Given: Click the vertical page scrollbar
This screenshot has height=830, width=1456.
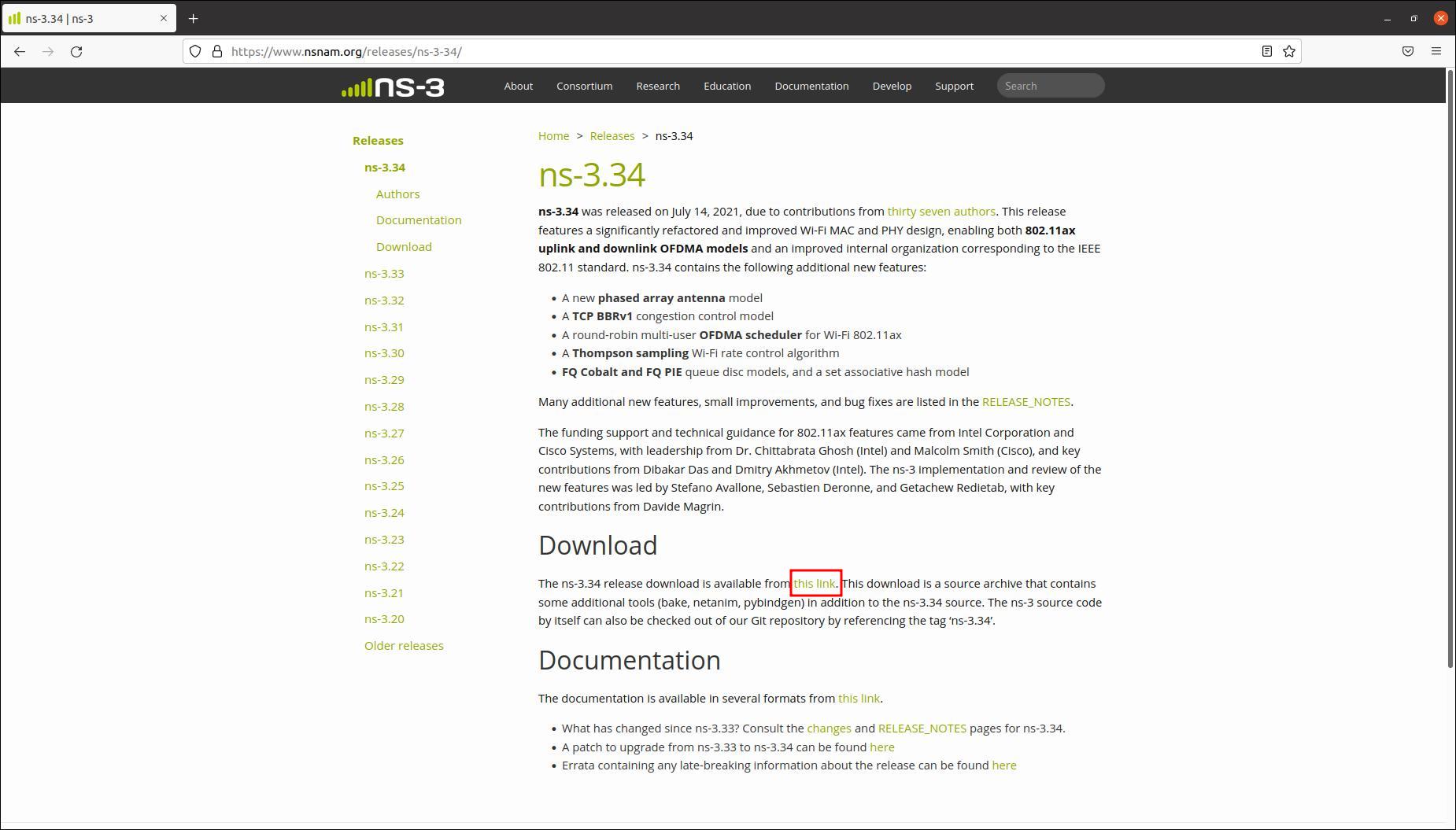Looking at the screenshot, I should (x=1450, y=369).
